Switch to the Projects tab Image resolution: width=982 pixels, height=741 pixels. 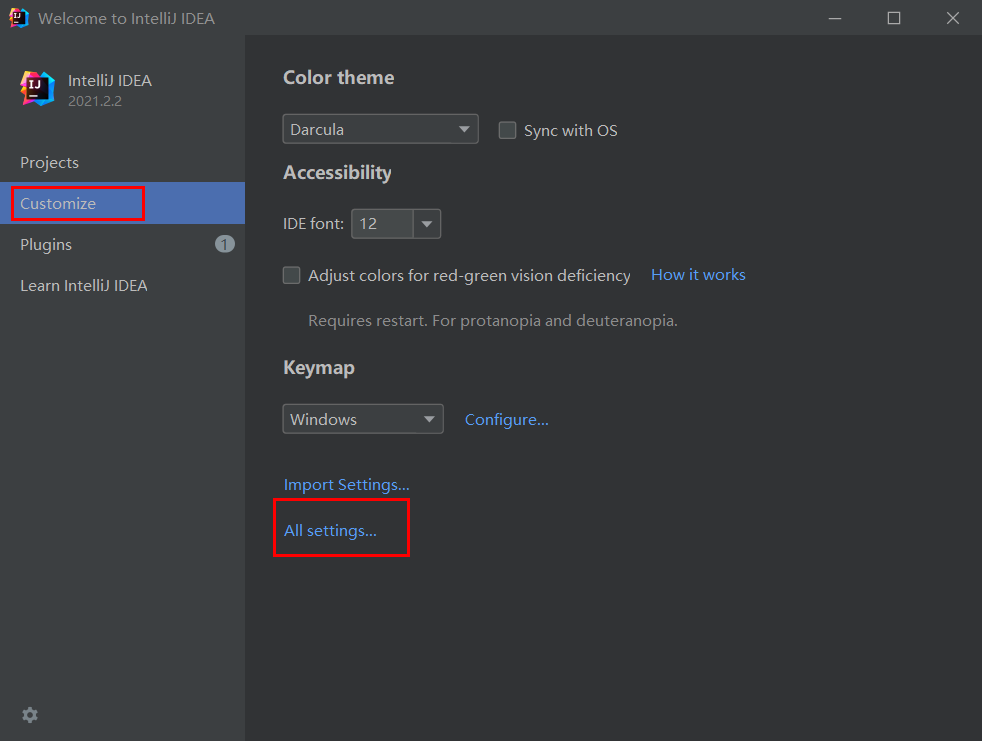coord(50,162)
